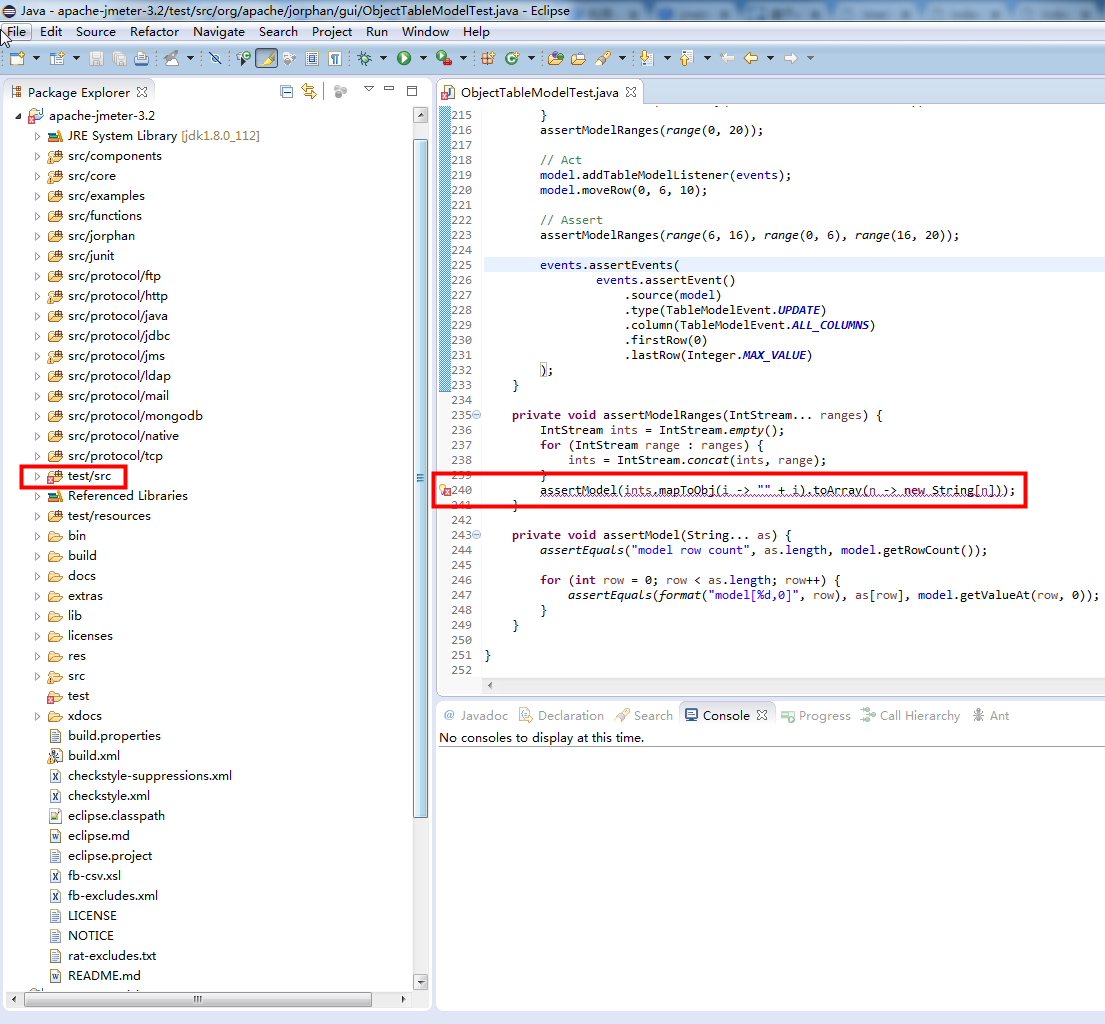Viewport: 1105px width, 1024px height.
Task: Expand the xdocs folder
Action: click(x=37, y=716)
